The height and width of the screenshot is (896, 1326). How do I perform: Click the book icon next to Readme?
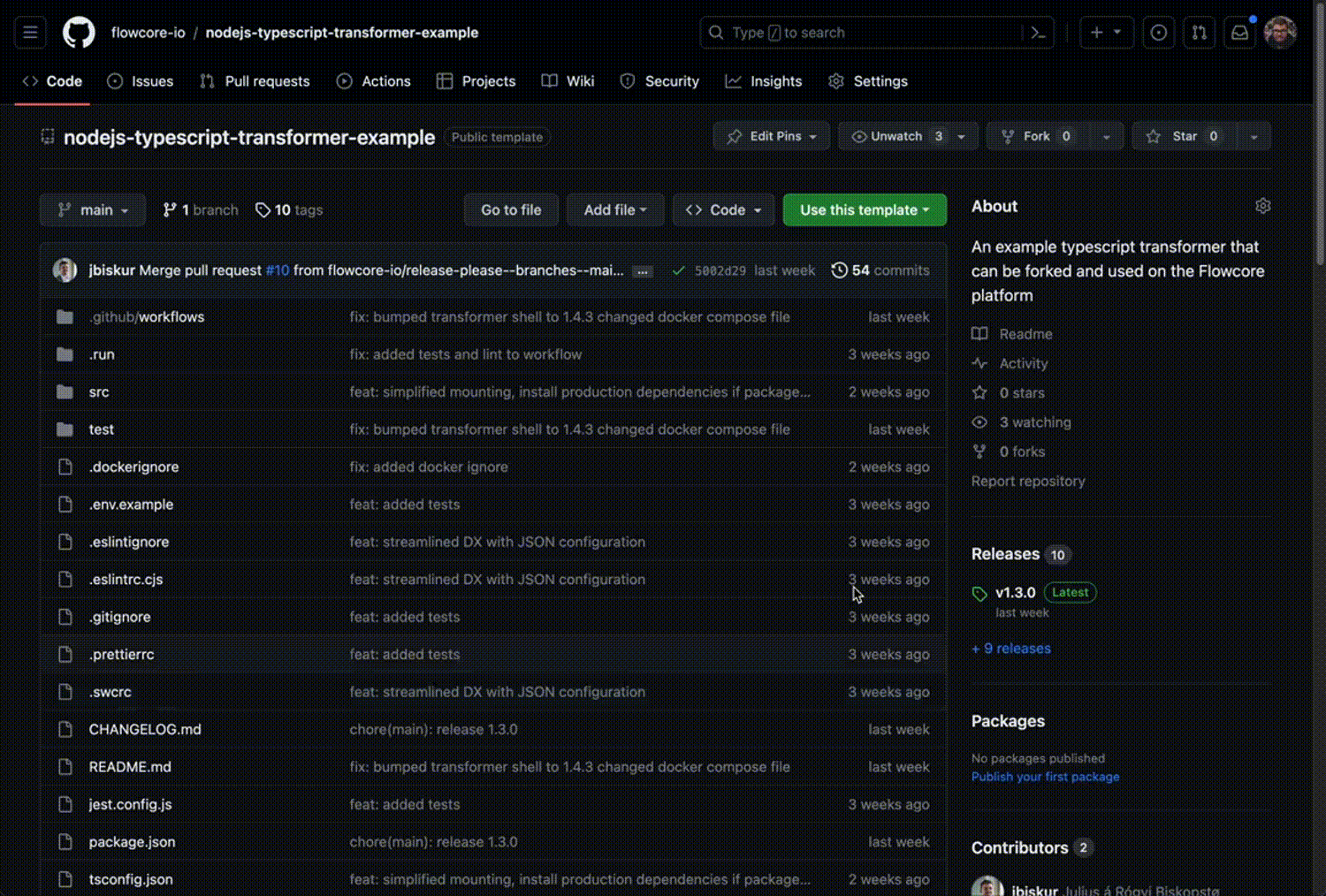pyautogui.click(x=979, y=334)
